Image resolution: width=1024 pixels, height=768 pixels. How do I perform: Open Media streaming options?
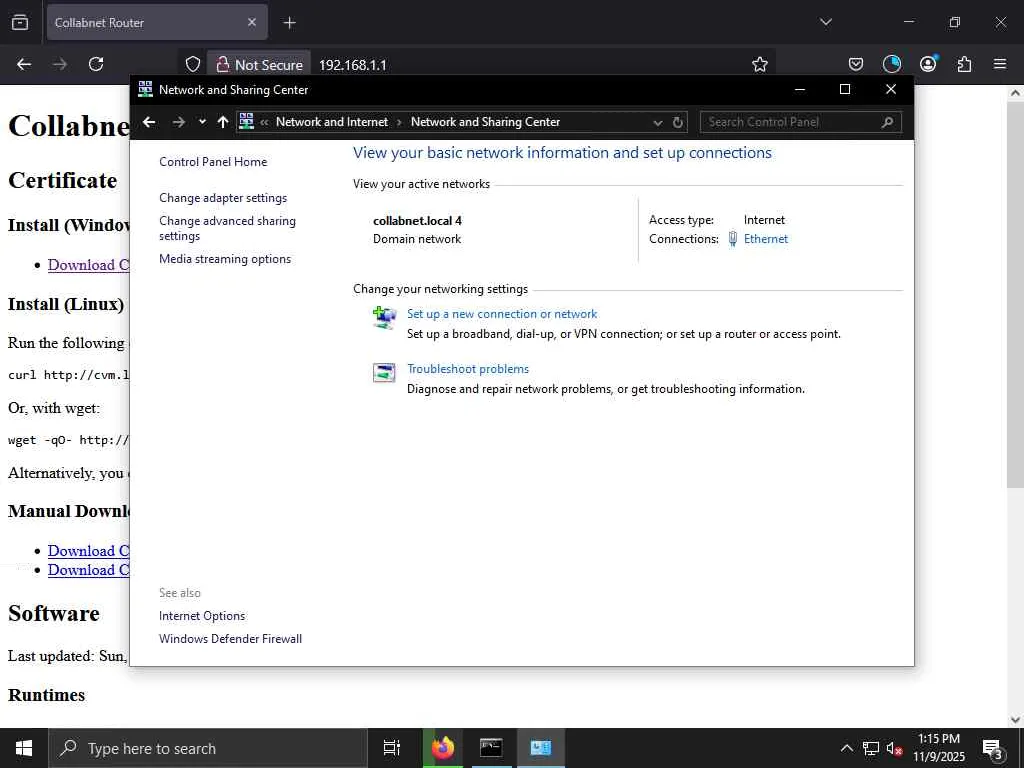(225, 259)
